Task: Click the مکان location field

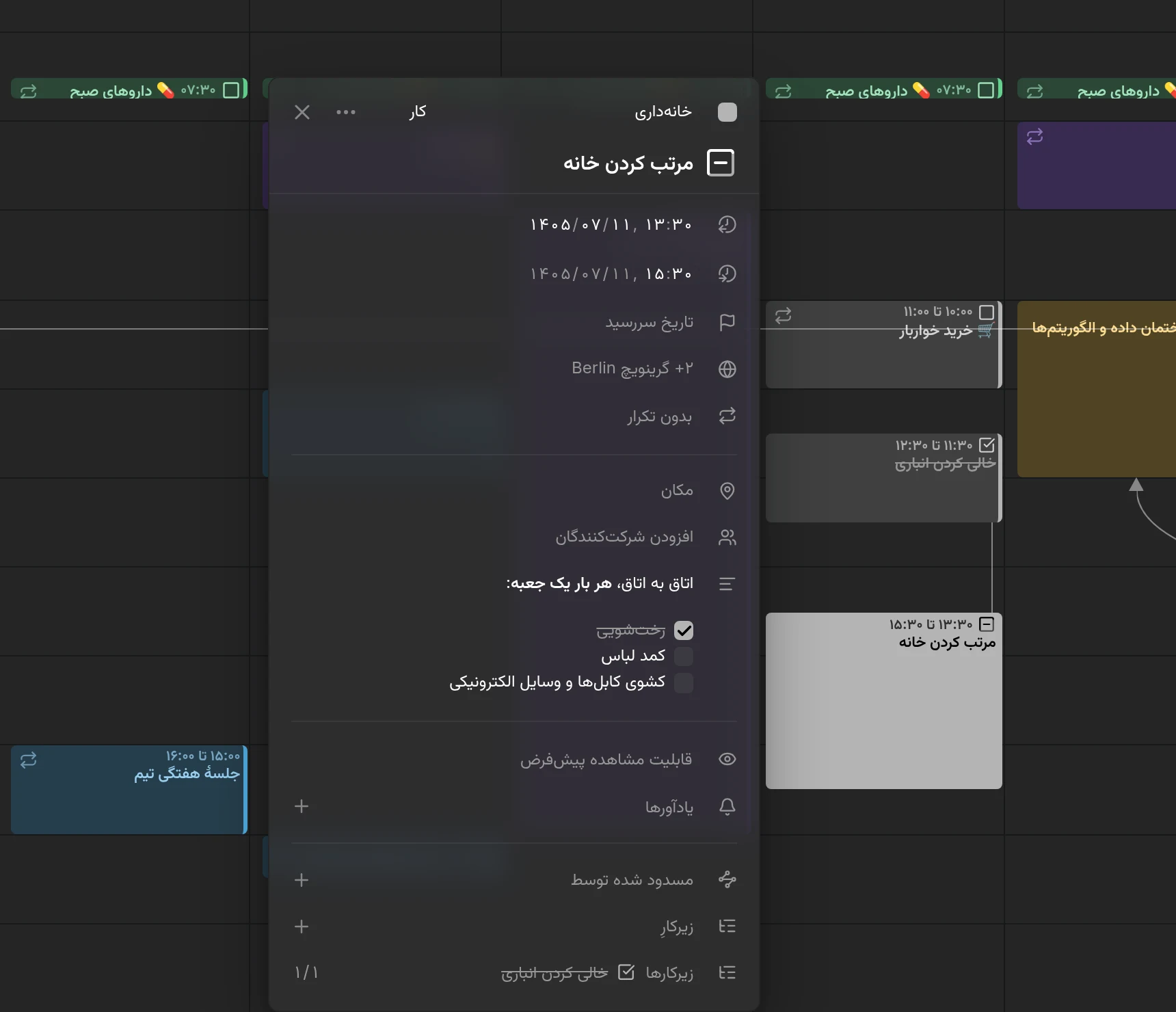Action: (x=677, y=490)
